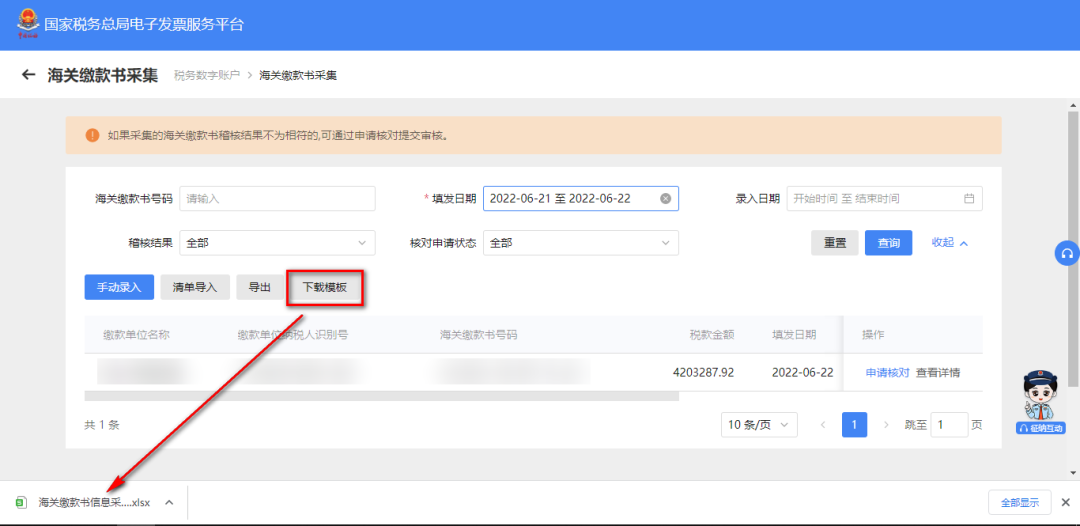Click the 缴款单位名称 column header
Viewport: 1080px width, 526px height.
tap(136, 335)
